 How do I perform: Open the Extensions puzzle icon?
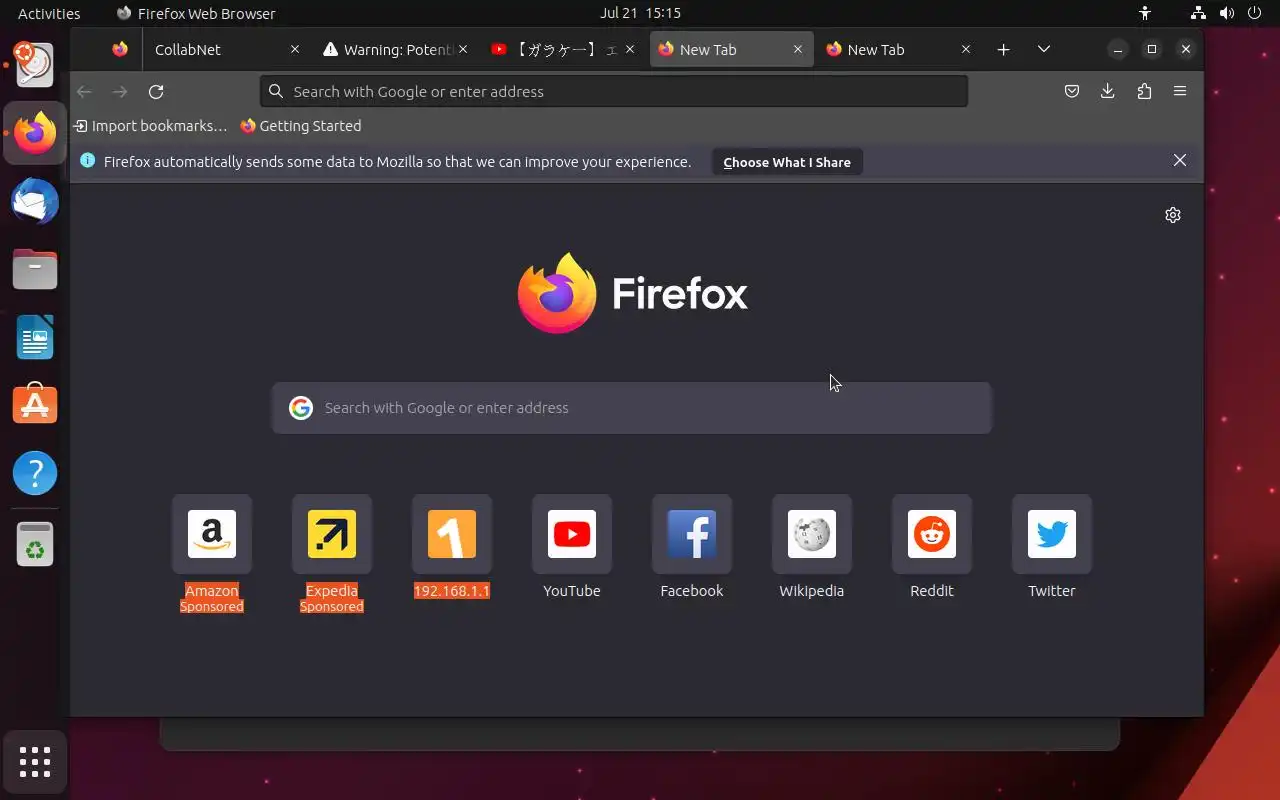[x=1144, y=92]
